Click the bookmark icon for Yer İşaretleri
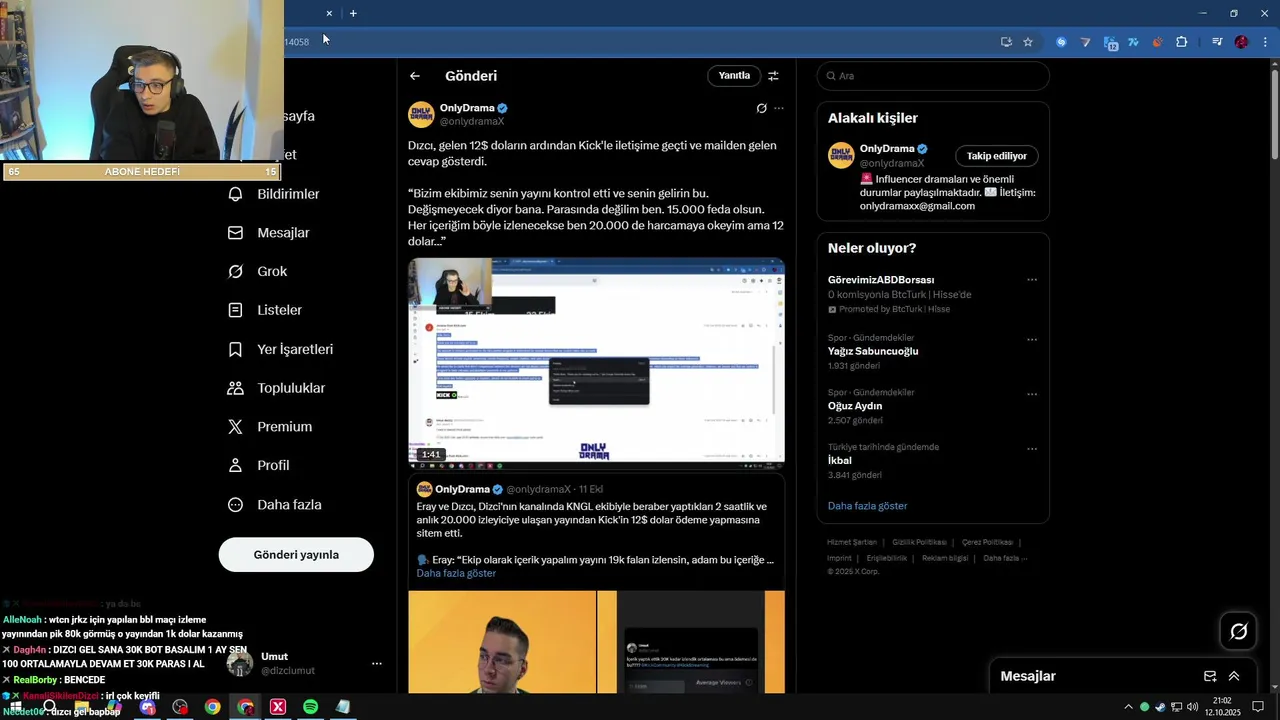The height and width of the screenshot is (720, 1280). coord(236,350)
